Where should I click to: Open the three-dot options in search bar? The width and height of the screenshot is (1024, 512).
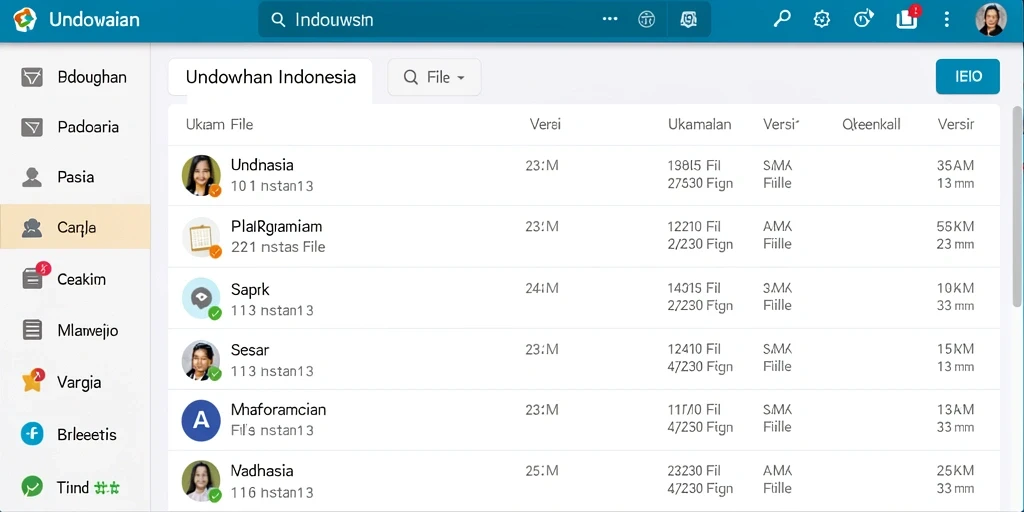pyautogui.click(x=610, y=20)
